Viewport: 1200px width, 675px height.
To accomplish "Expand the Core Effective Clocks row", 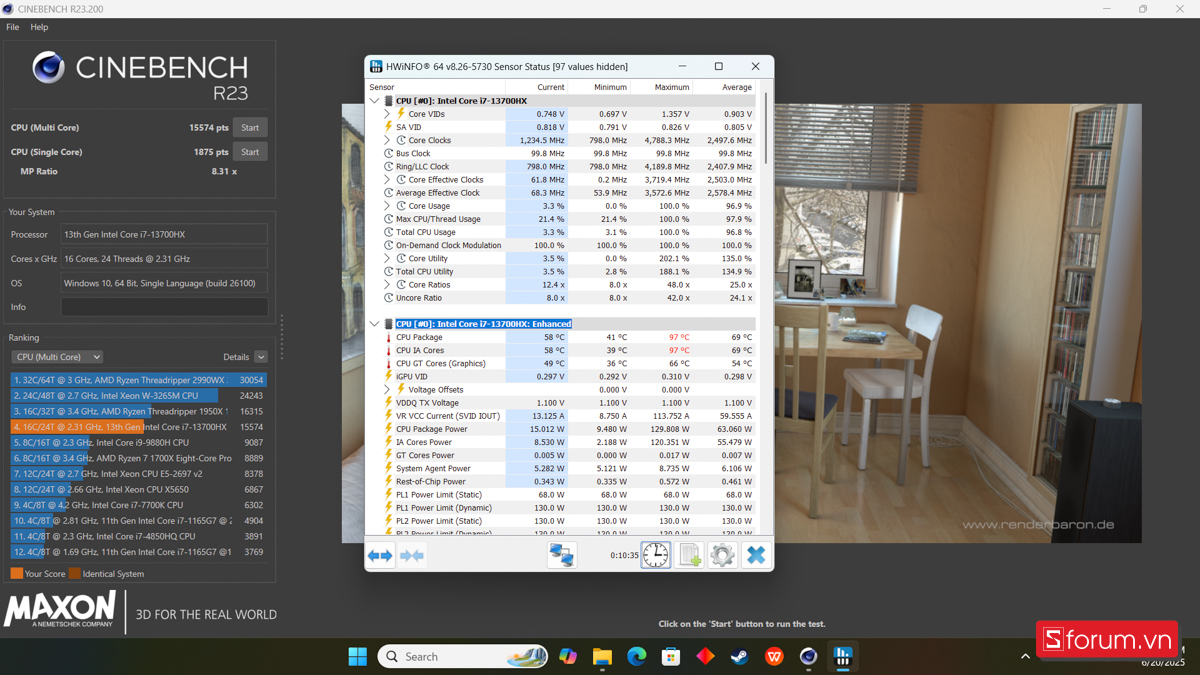I will point(387,180).
